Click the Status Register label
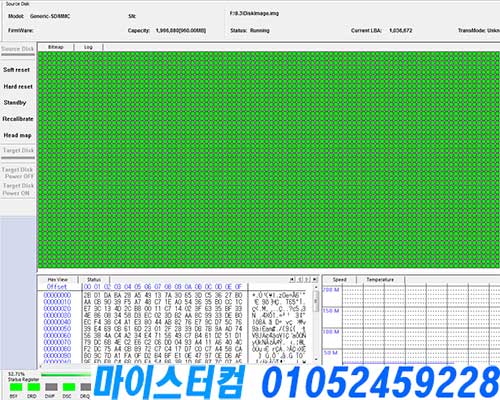The image size is (500, 400). [23, 379]
